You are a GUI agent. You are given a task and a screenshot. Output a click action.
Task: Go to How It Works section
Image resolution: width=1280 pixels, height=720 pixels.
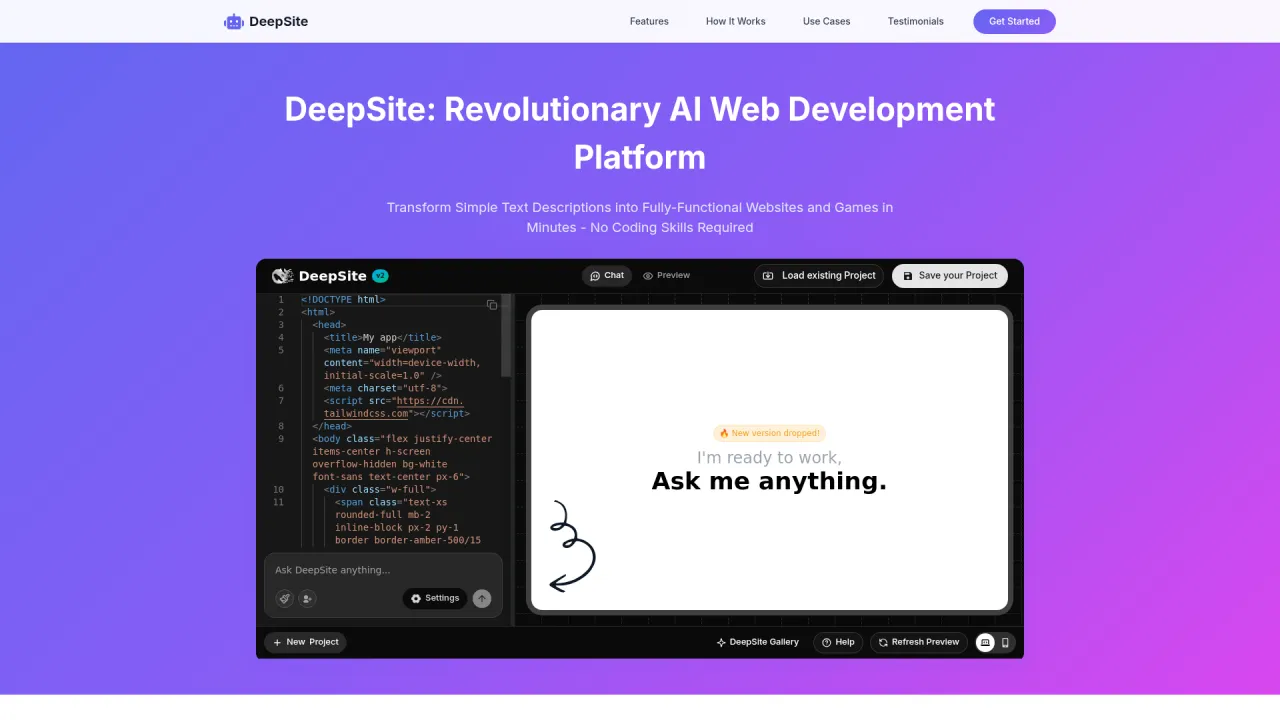pos(736,21)
